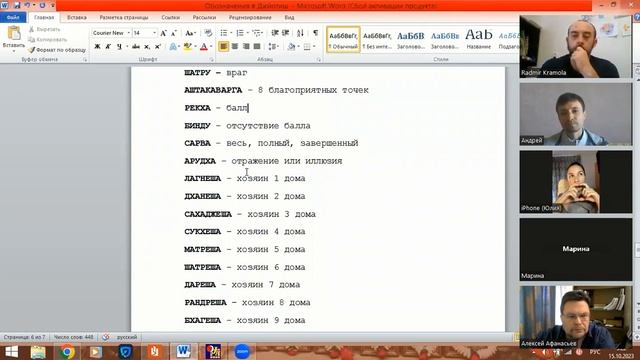Image resolution: width=640 pixels, height=360 pixels.
Task: Click the proofing check icon in status bar
Action: [x=106, y=337]
